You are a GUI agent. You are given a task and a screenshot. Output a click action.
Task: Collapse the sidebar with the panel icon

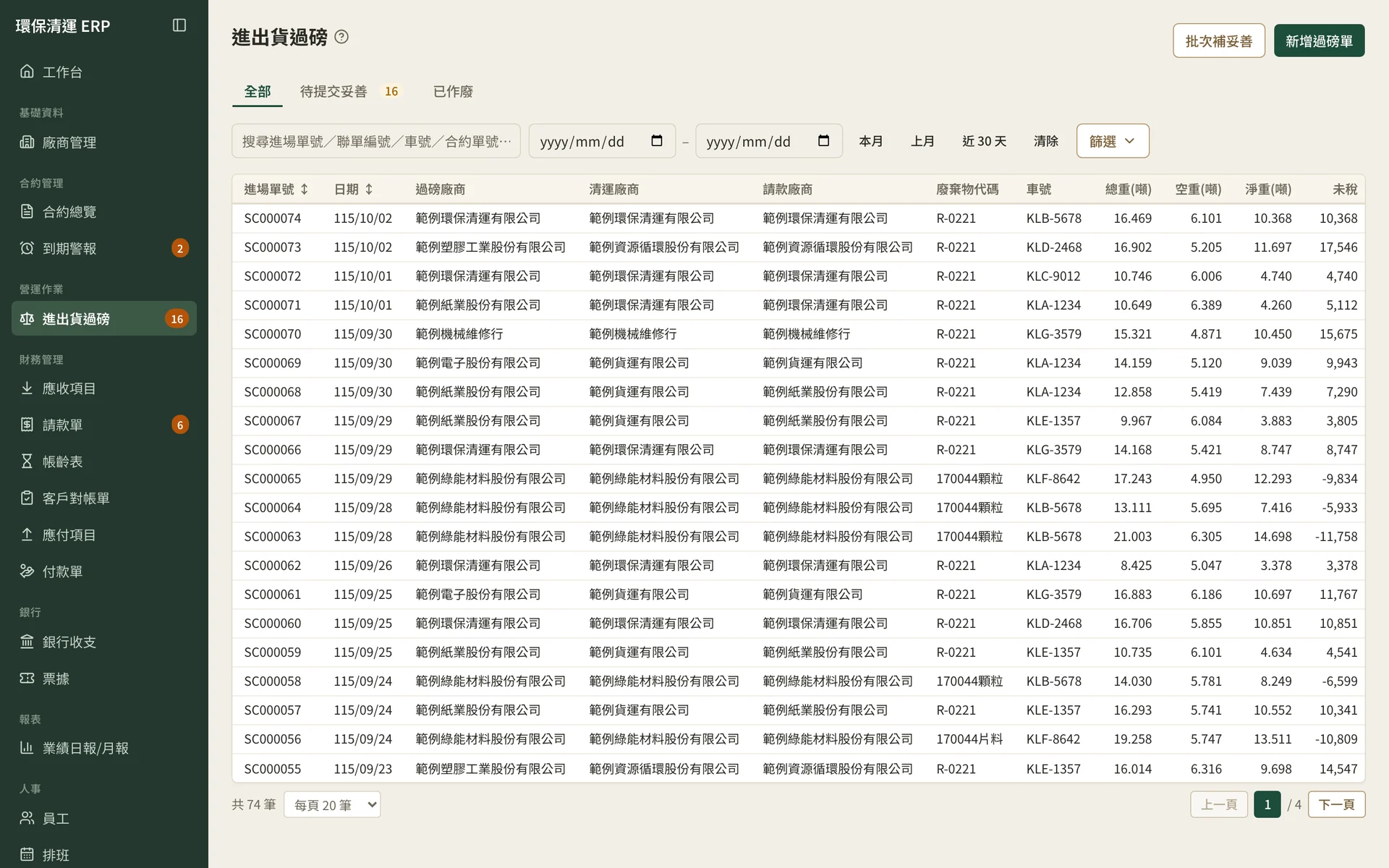click(179, 25)
